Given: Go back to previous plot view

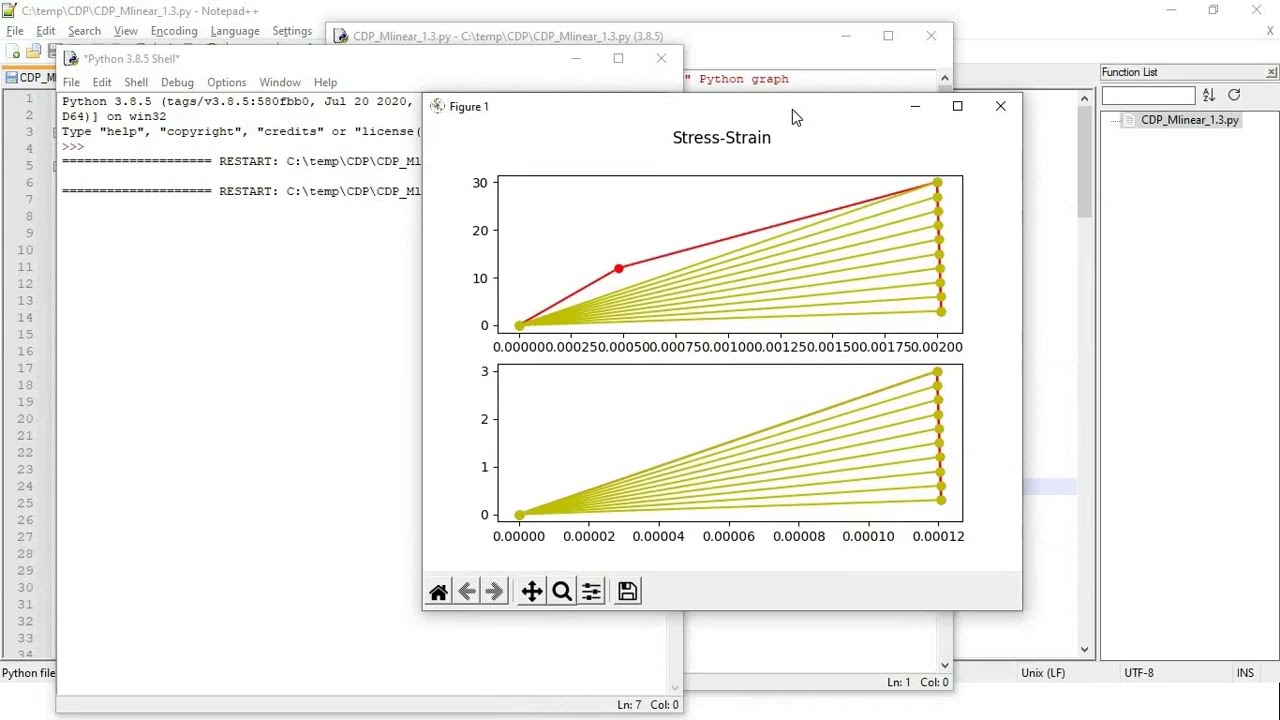Looking at the screenshot, I should click(x=467, y=592).
